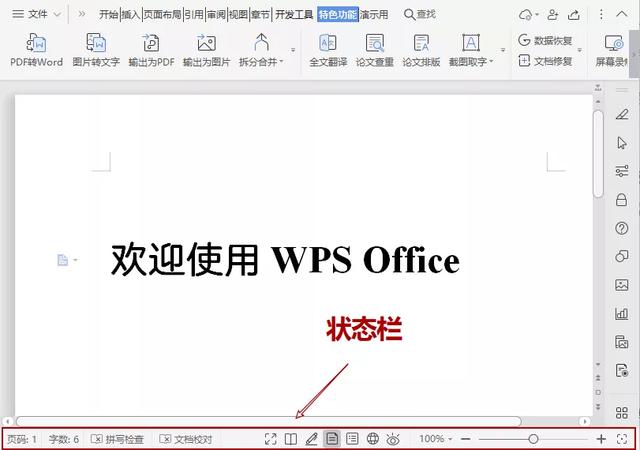Screen dimensions: 640x450
Task: Choose 输出为PDF export option
Action: click(x=151, y=50)
